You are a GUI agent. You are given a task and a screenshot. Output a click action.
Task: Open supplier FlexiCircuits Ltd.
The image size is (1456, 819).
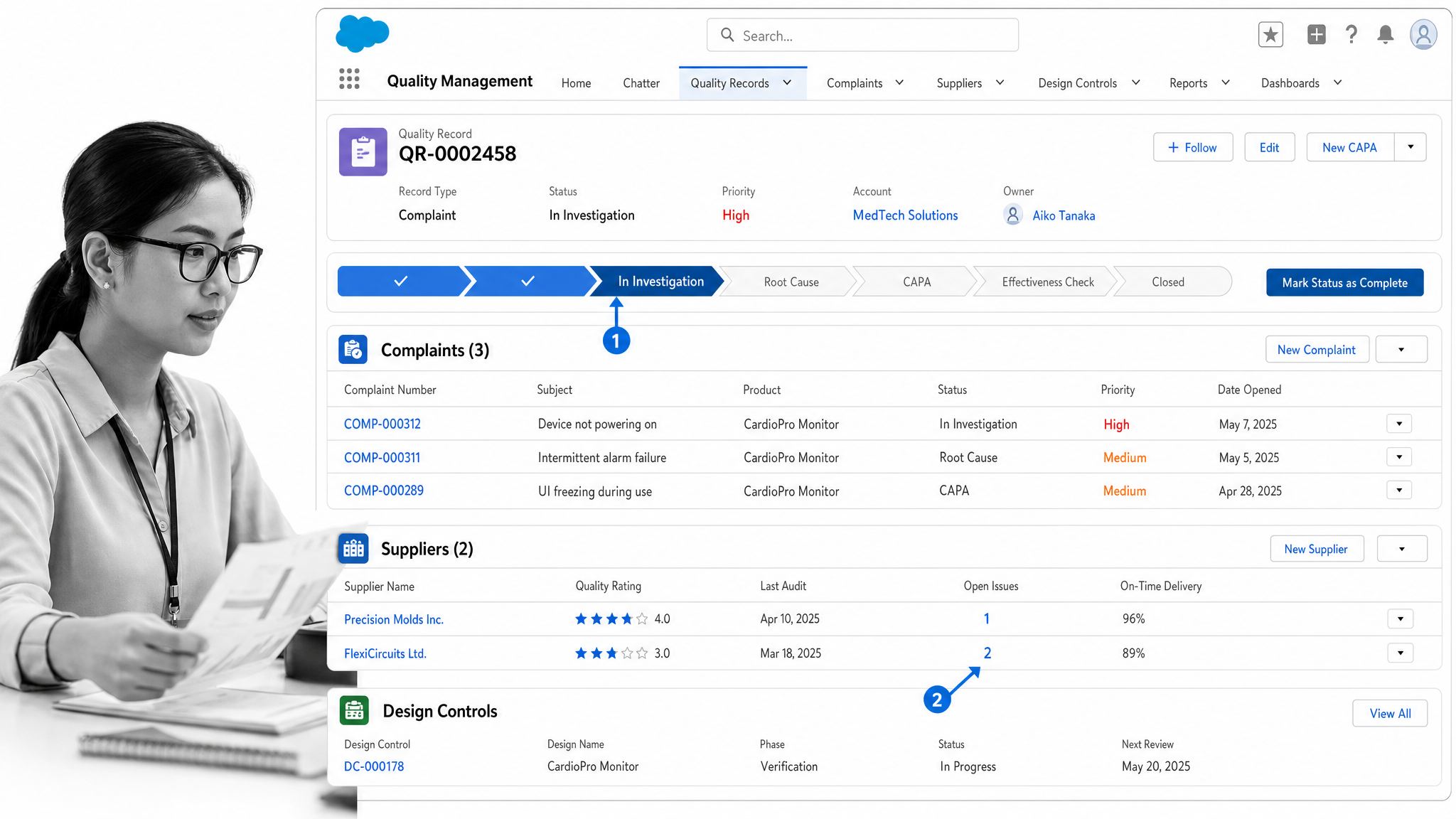tap(385, 653)
